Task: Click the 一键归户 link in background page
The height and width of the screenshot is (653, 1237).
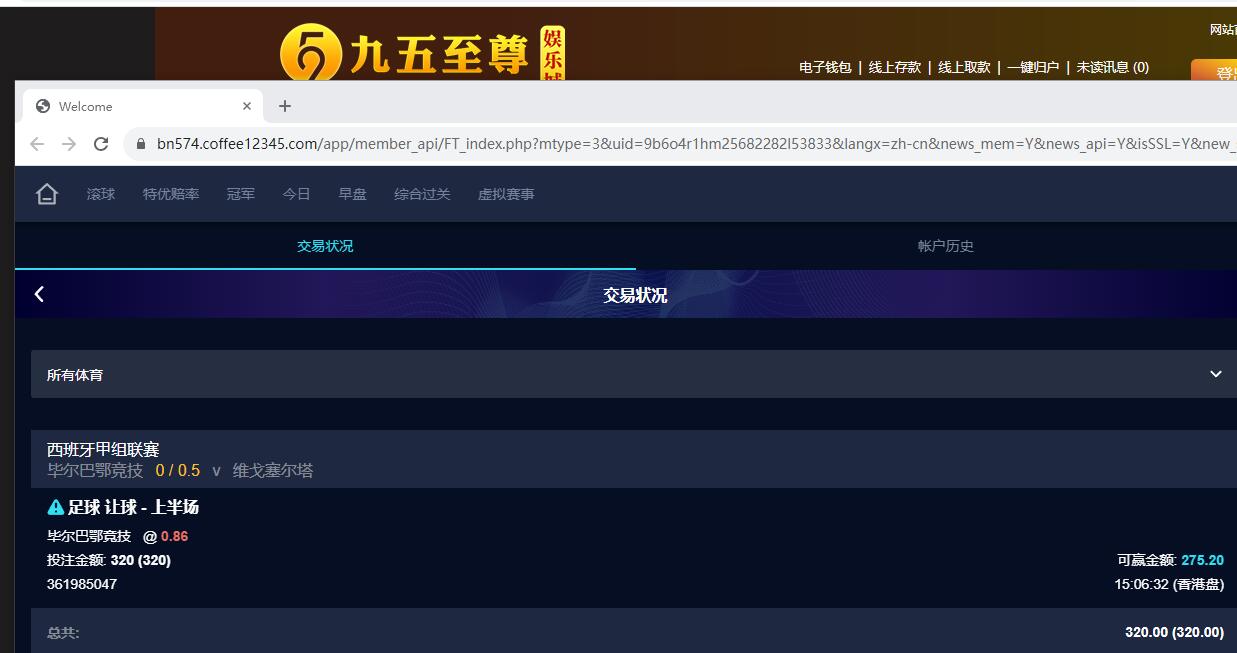Action: click(1033, 67)
